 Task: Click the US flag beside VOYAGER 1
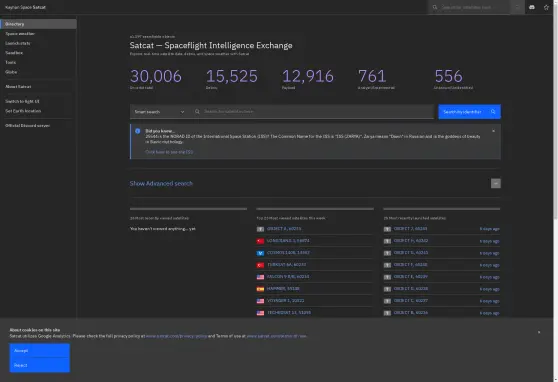260,301
